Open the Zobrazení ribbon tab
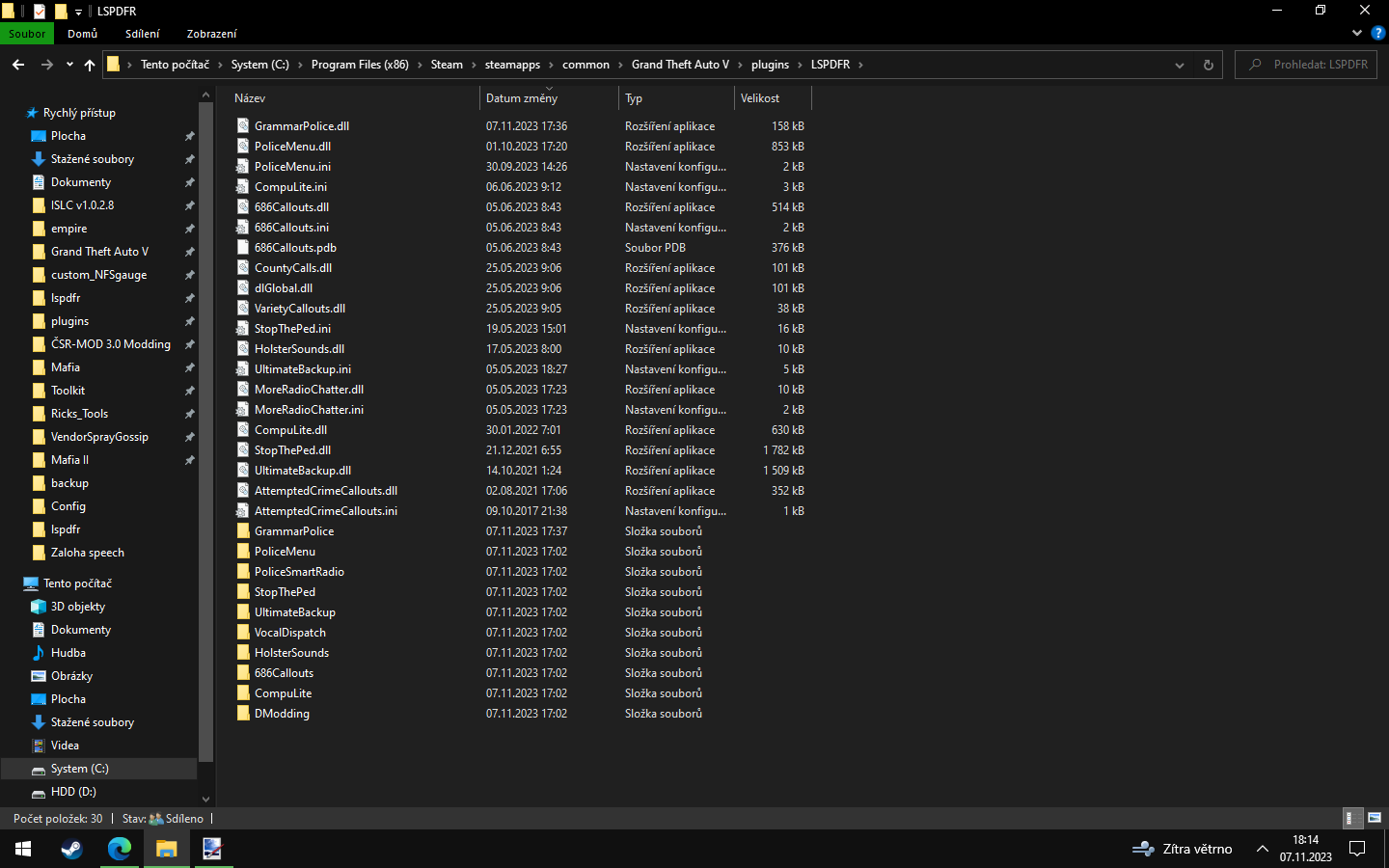1389x868 pixels. pyautogui.click(x=211, y=34)
